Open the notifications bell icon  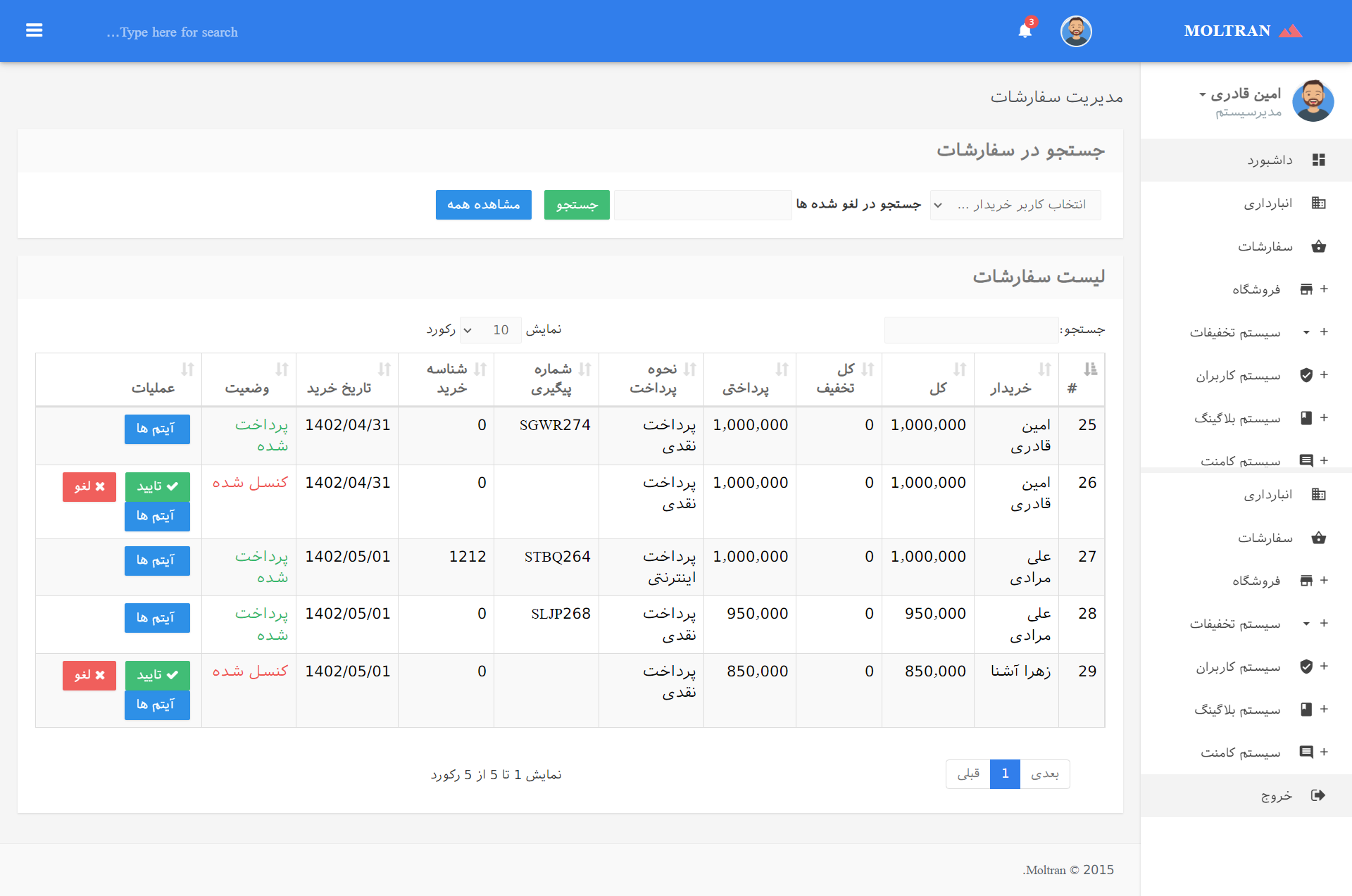point(1025,31)
